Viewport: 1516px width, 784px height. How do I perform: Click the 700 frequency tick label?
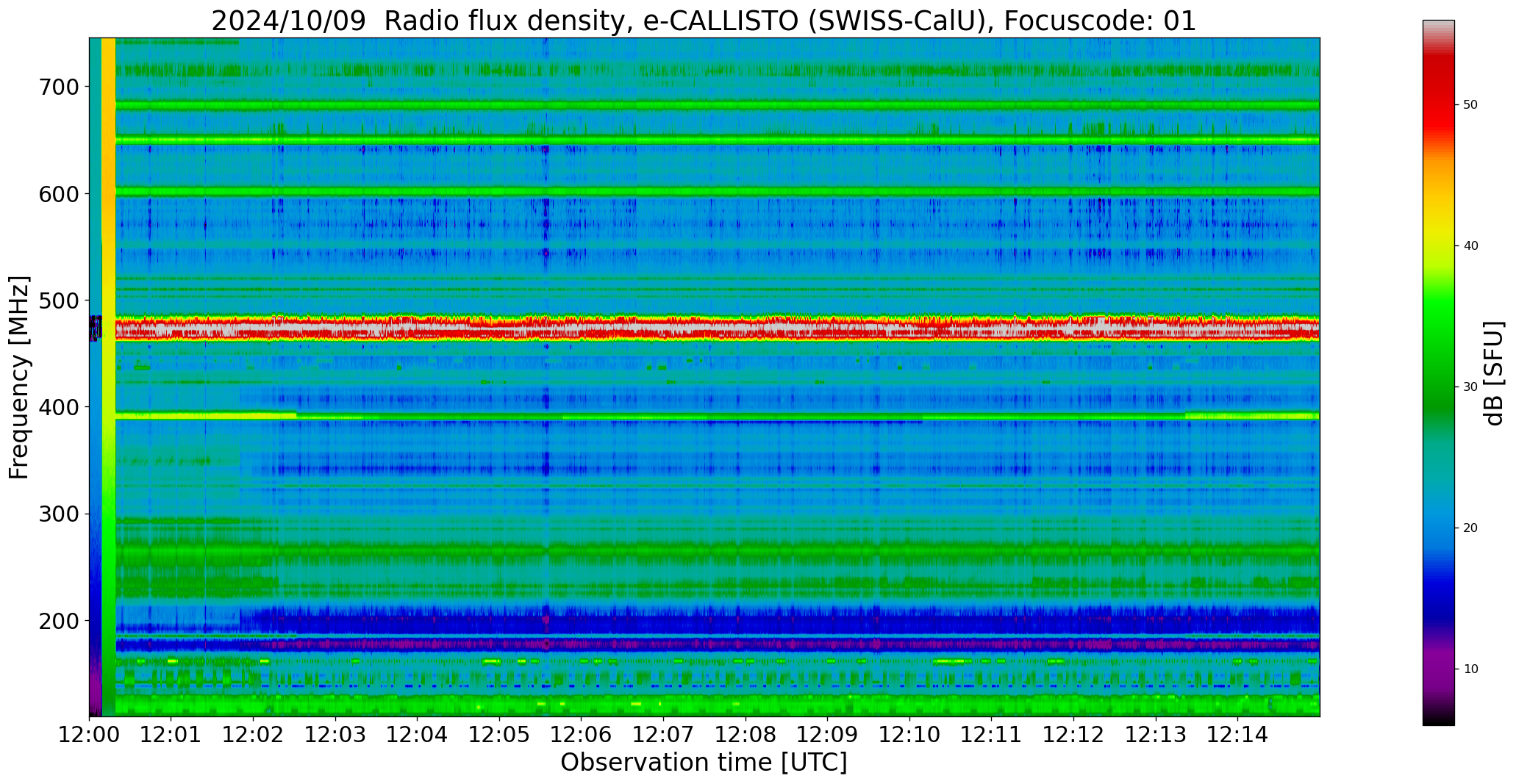[58, 87]
